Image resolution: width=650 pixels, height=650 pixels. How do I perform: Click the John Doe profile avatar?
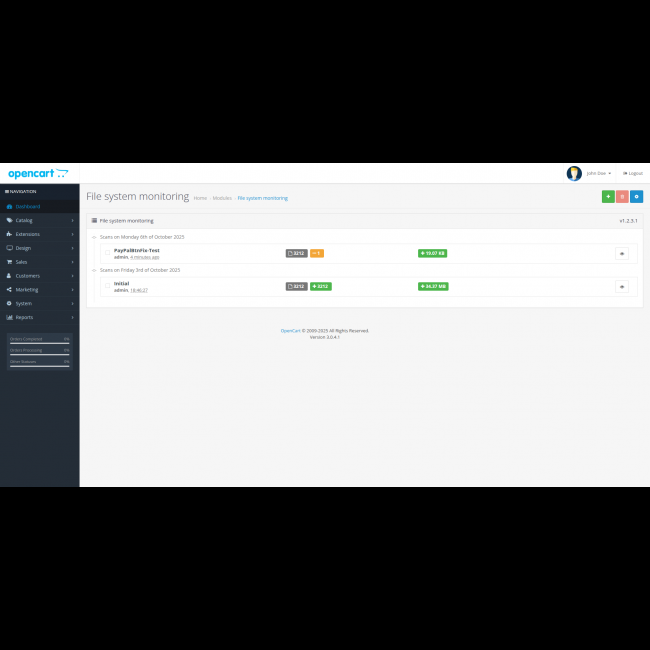[x=574, y=173]
